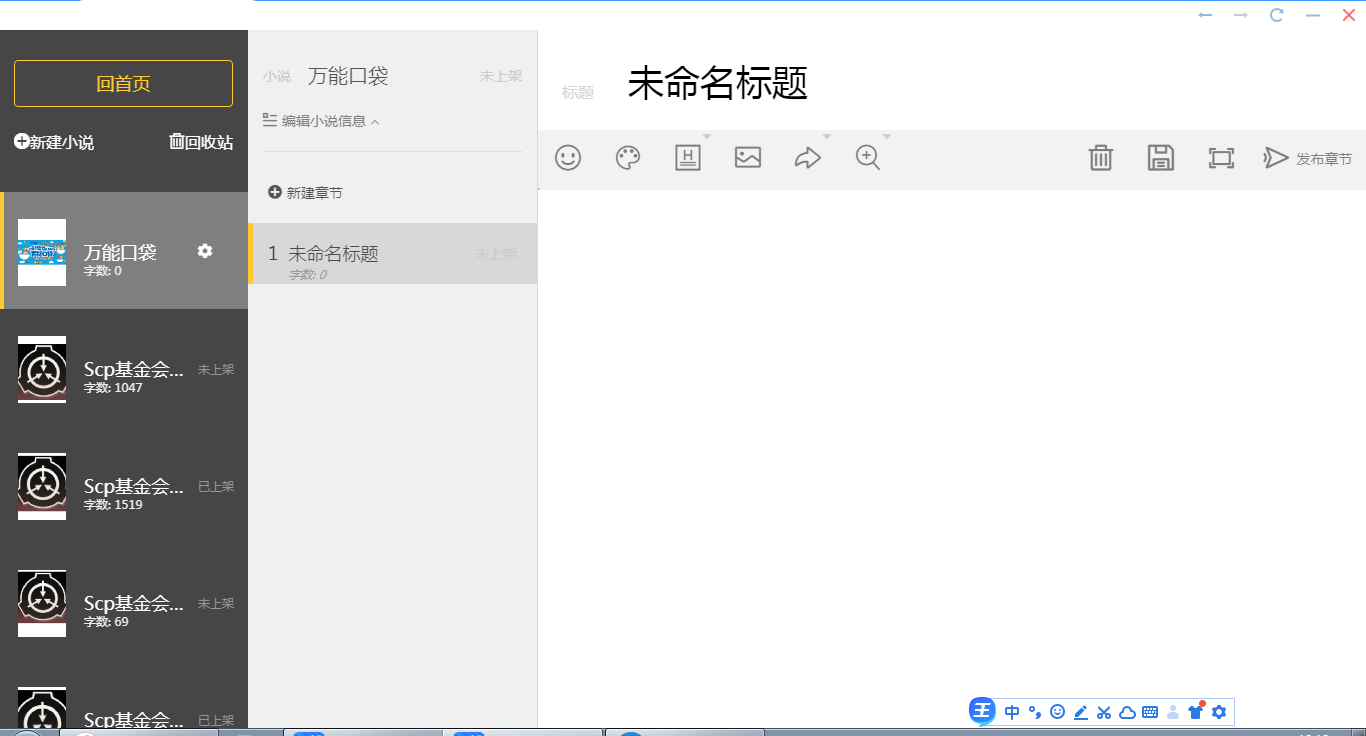This screenshot has width=1366, height=736.
Task: Open the input method skin shirt icon
Action: tap(1196, 711)
